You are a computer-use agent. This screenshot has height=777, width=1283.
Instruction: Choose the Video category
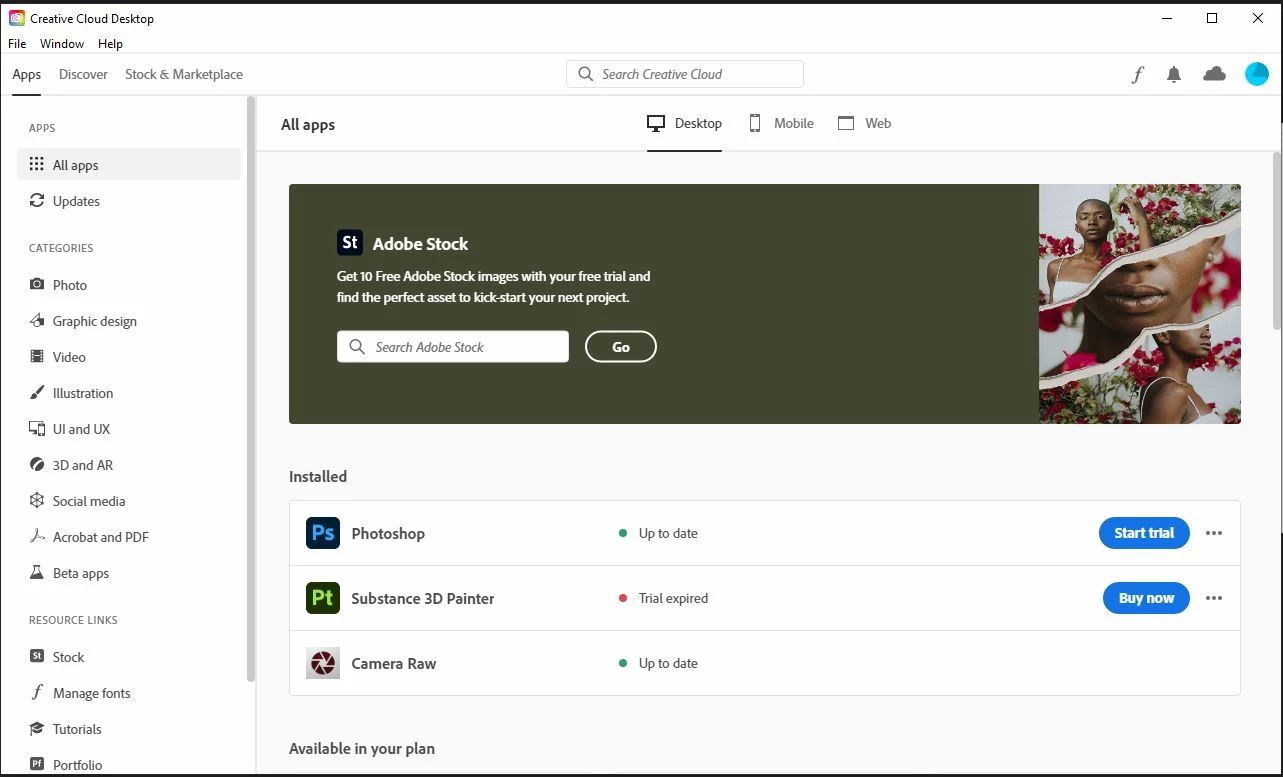tap(129, 357)
